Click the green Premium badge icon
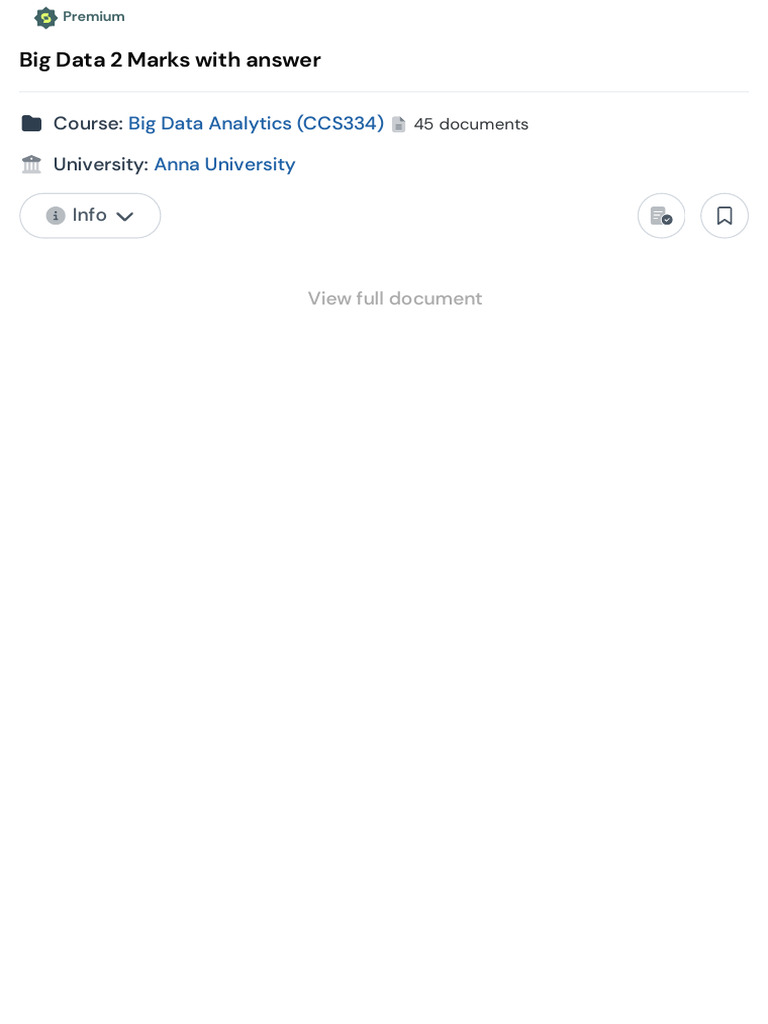This screenshot has width=768, height=1024. (45, 17)
